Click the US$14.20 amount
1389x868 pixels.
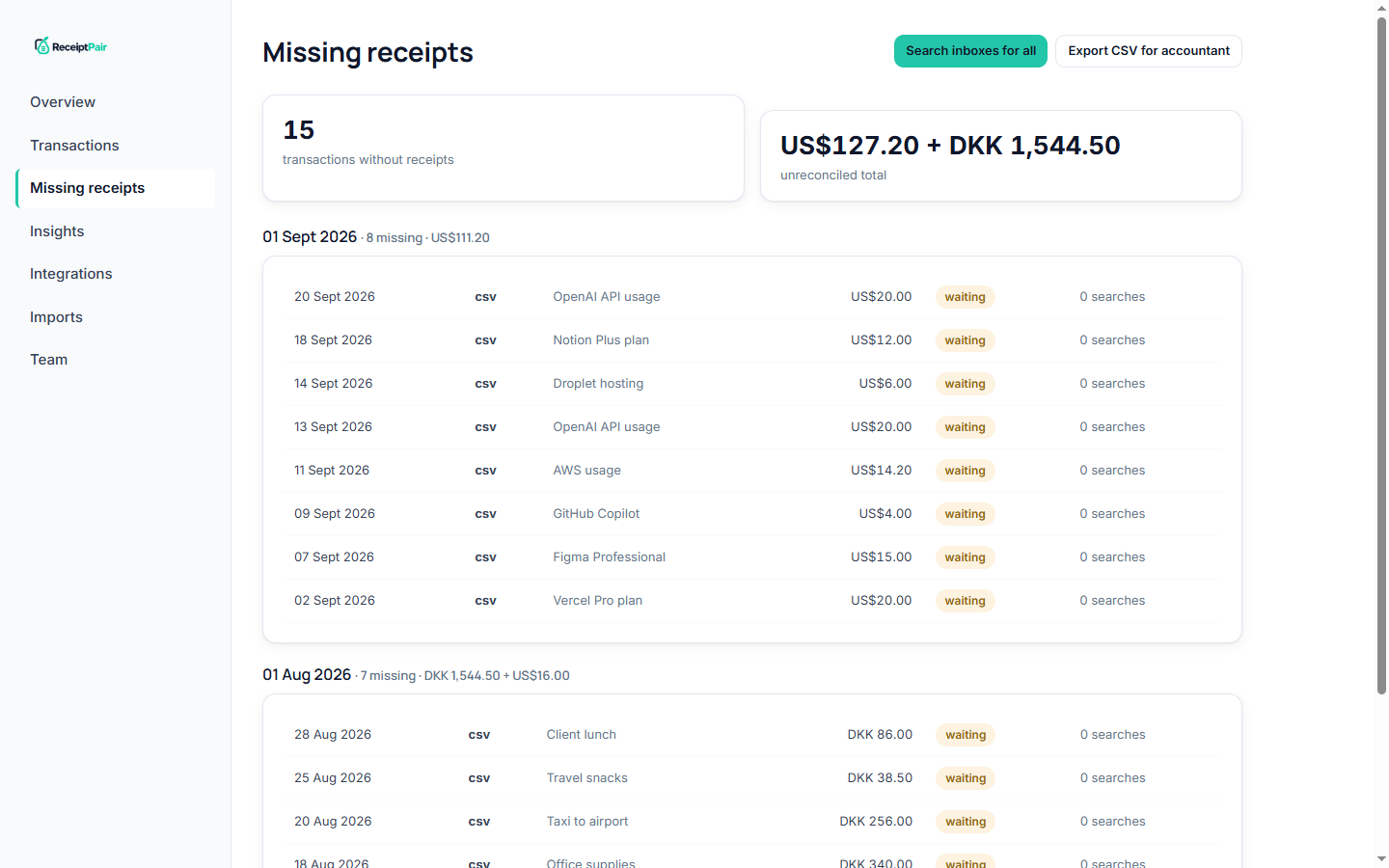(881, 471)
